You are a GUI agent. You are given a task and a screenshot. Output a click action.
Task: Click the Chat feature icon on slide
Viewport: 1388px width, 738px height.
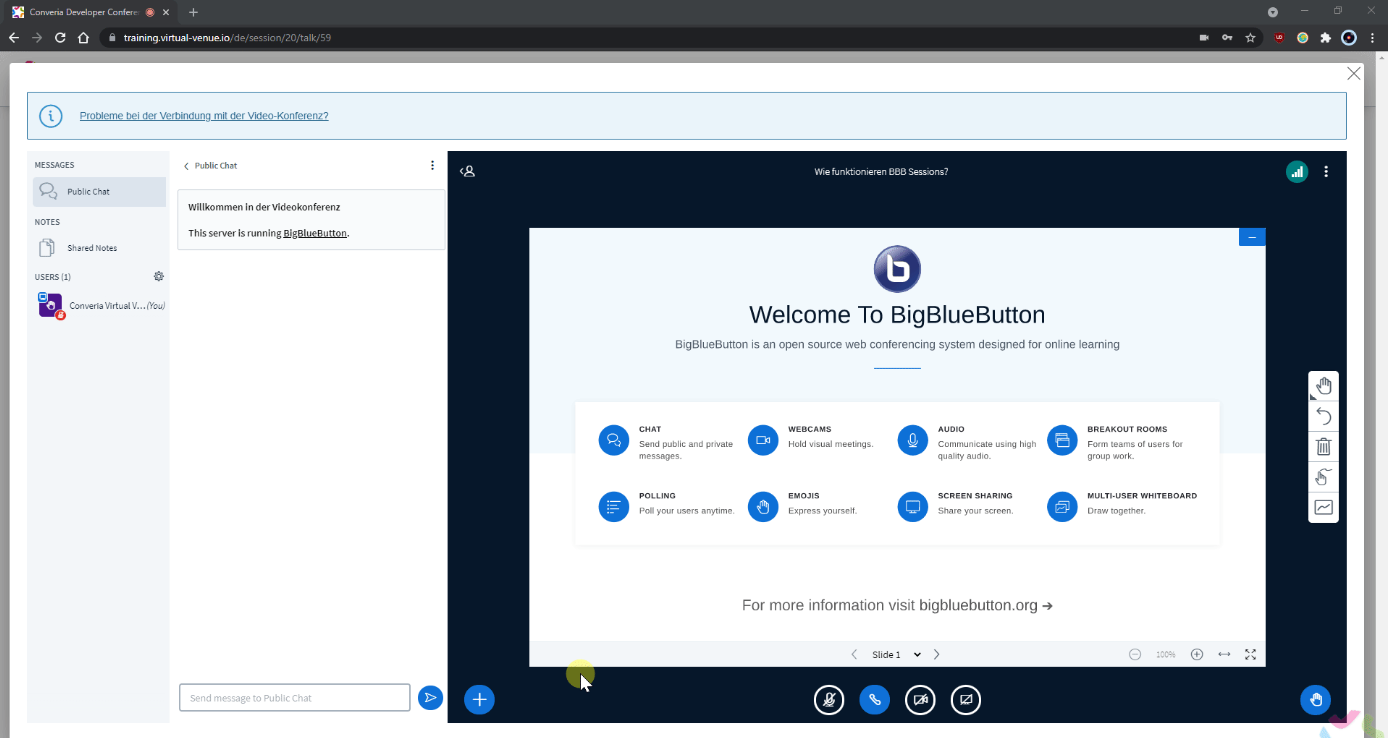614,441
